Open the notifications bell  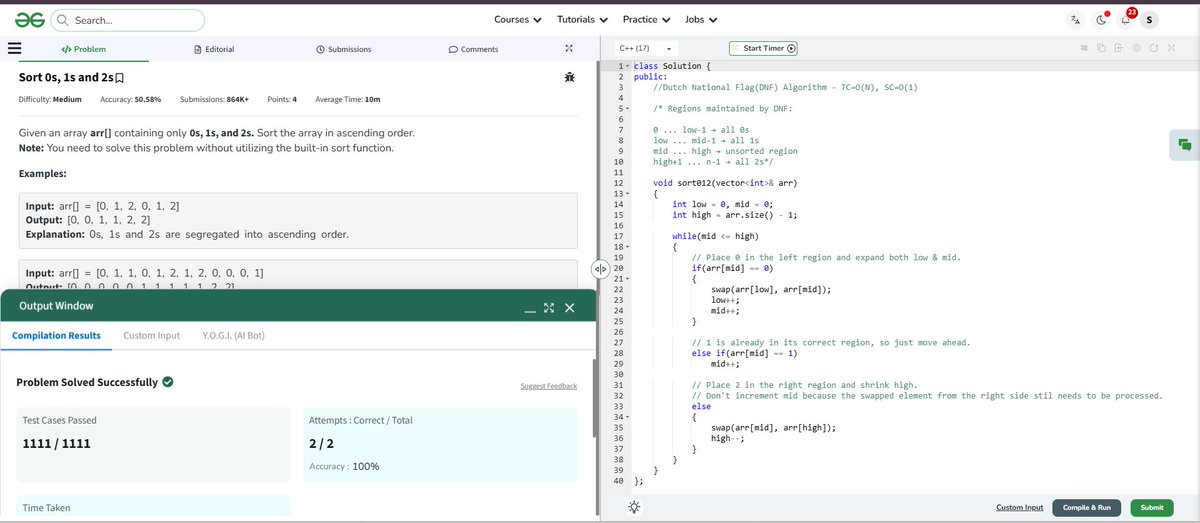[x=1125, y=19]
